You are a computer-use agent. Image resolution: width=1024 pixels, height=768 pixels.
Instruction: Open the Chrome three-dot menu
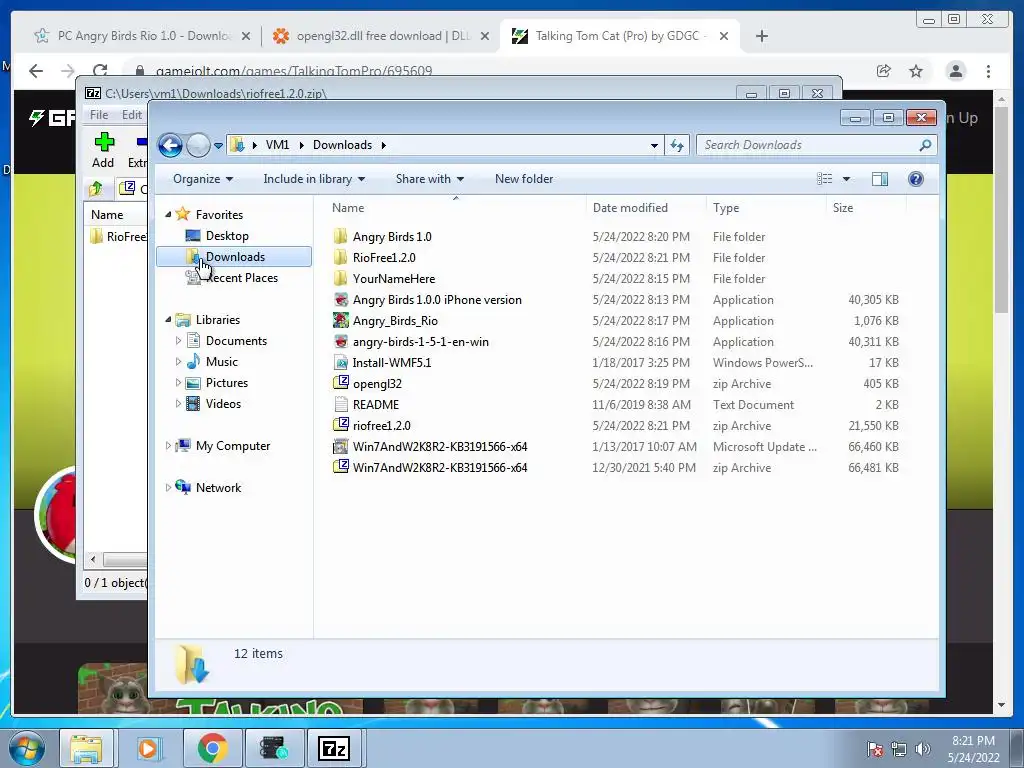[988, 71]
